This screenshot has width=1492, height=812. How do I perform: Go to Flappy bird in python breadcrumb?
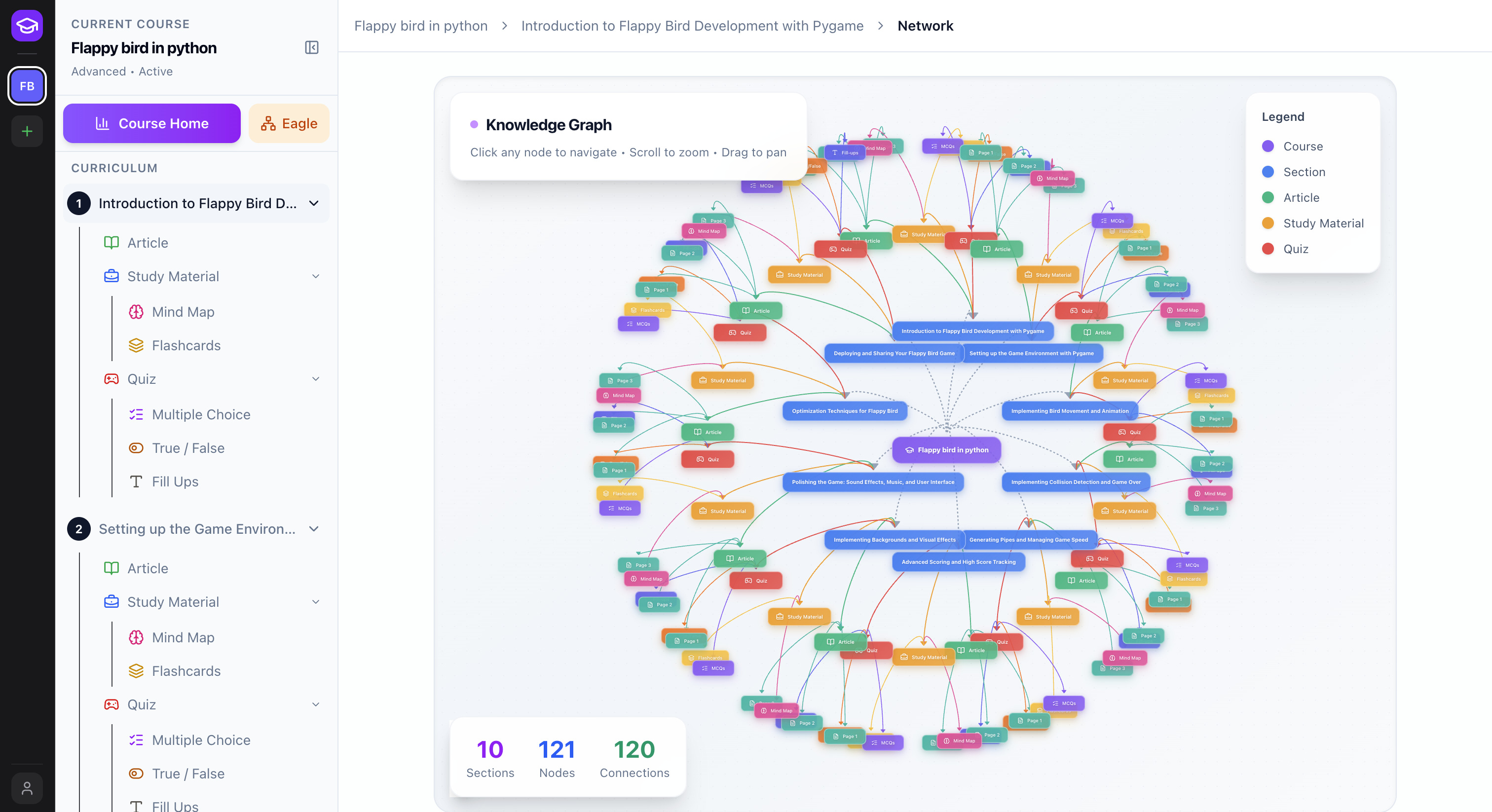click(x=420, y=26)
